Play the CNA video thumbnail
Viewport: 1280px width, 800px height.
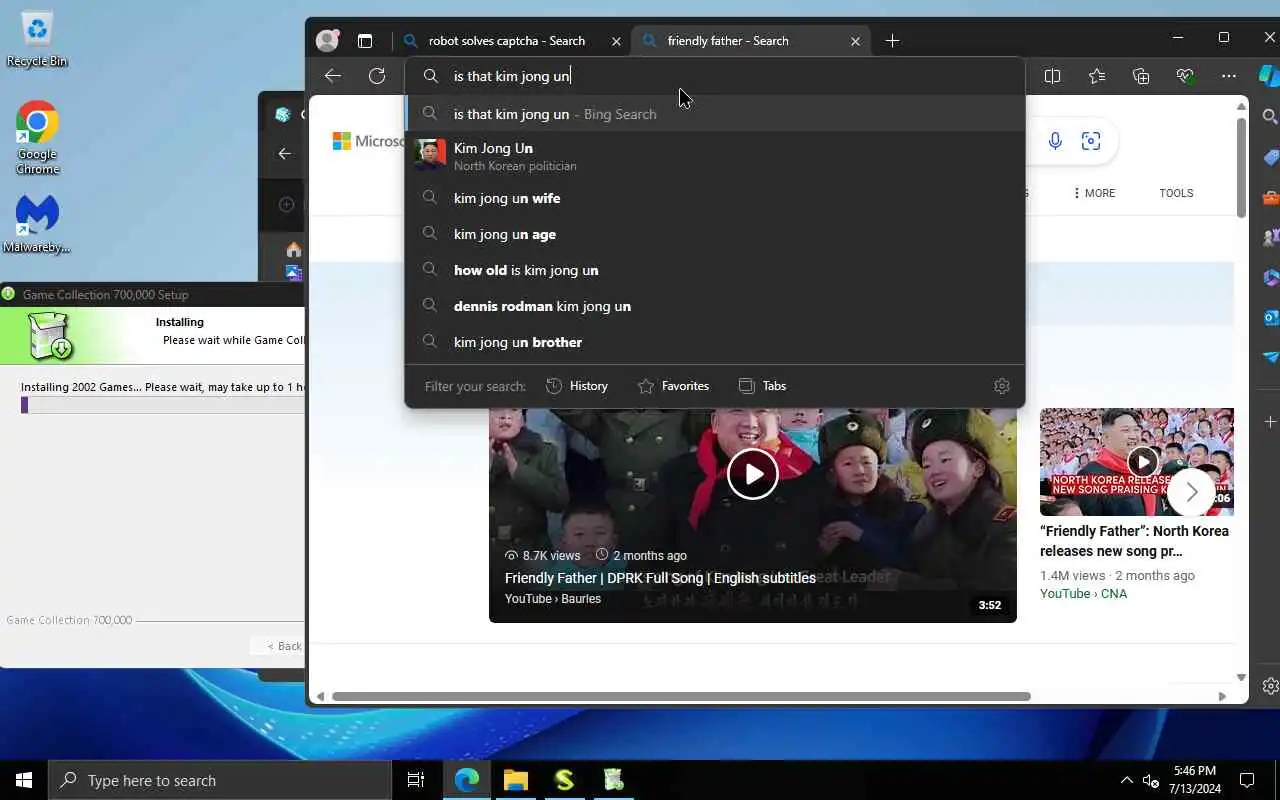(x=1142, y=461)
